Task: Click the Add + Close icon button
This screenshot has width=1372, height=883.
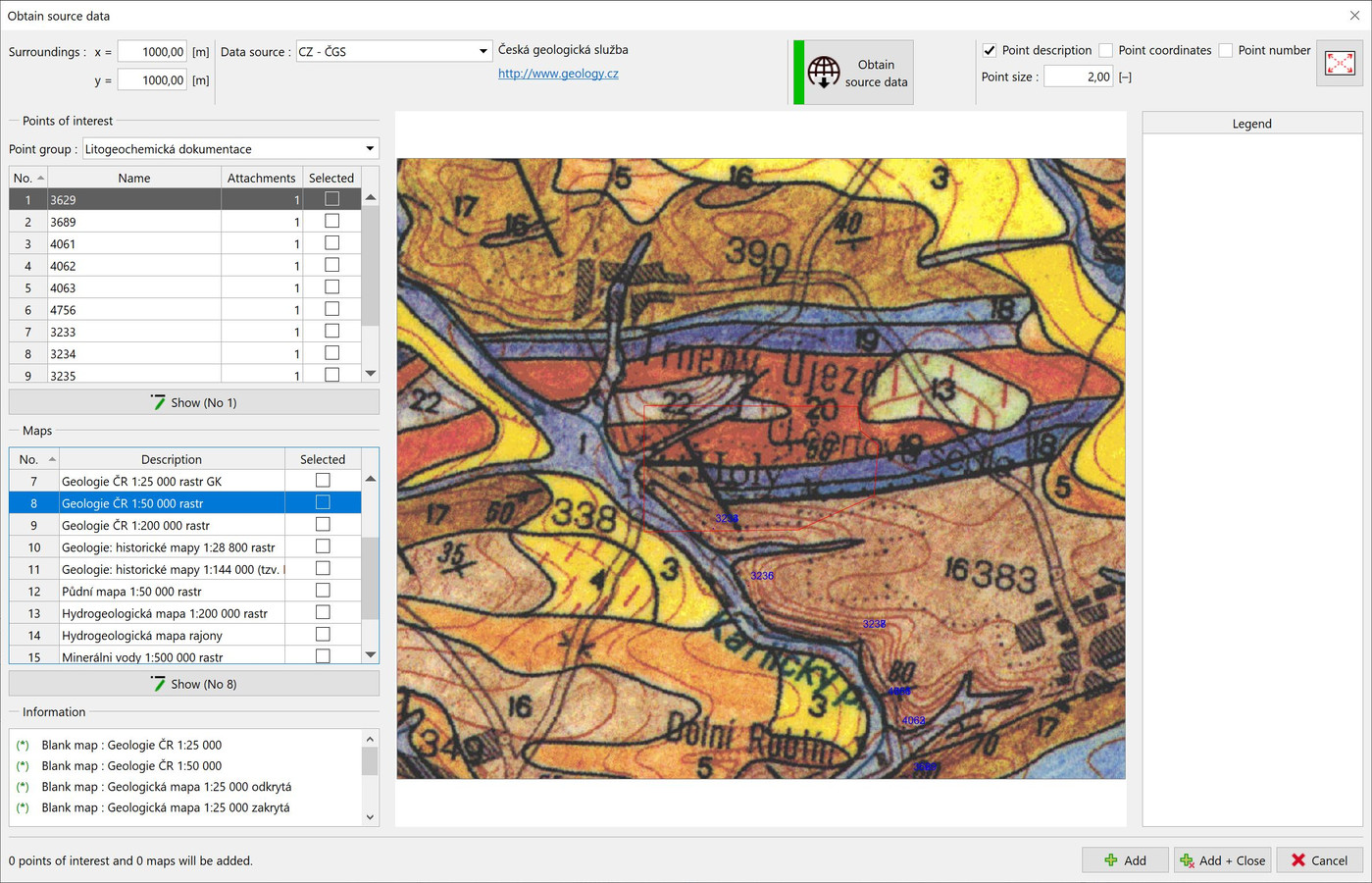Action: [1187, 860]
